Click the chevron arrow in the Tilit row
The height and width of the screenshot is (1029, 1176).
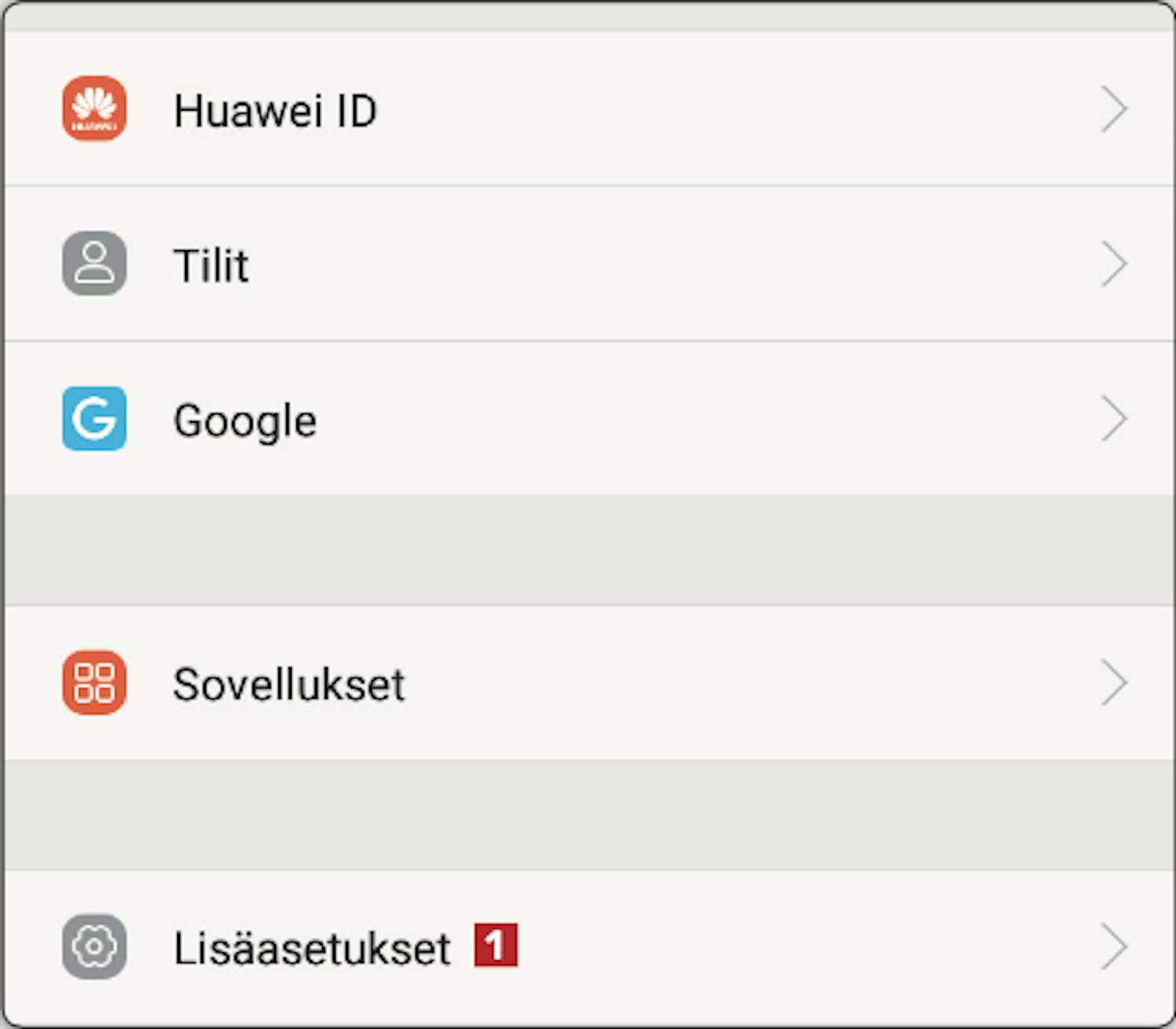[x=1113, y=264]
